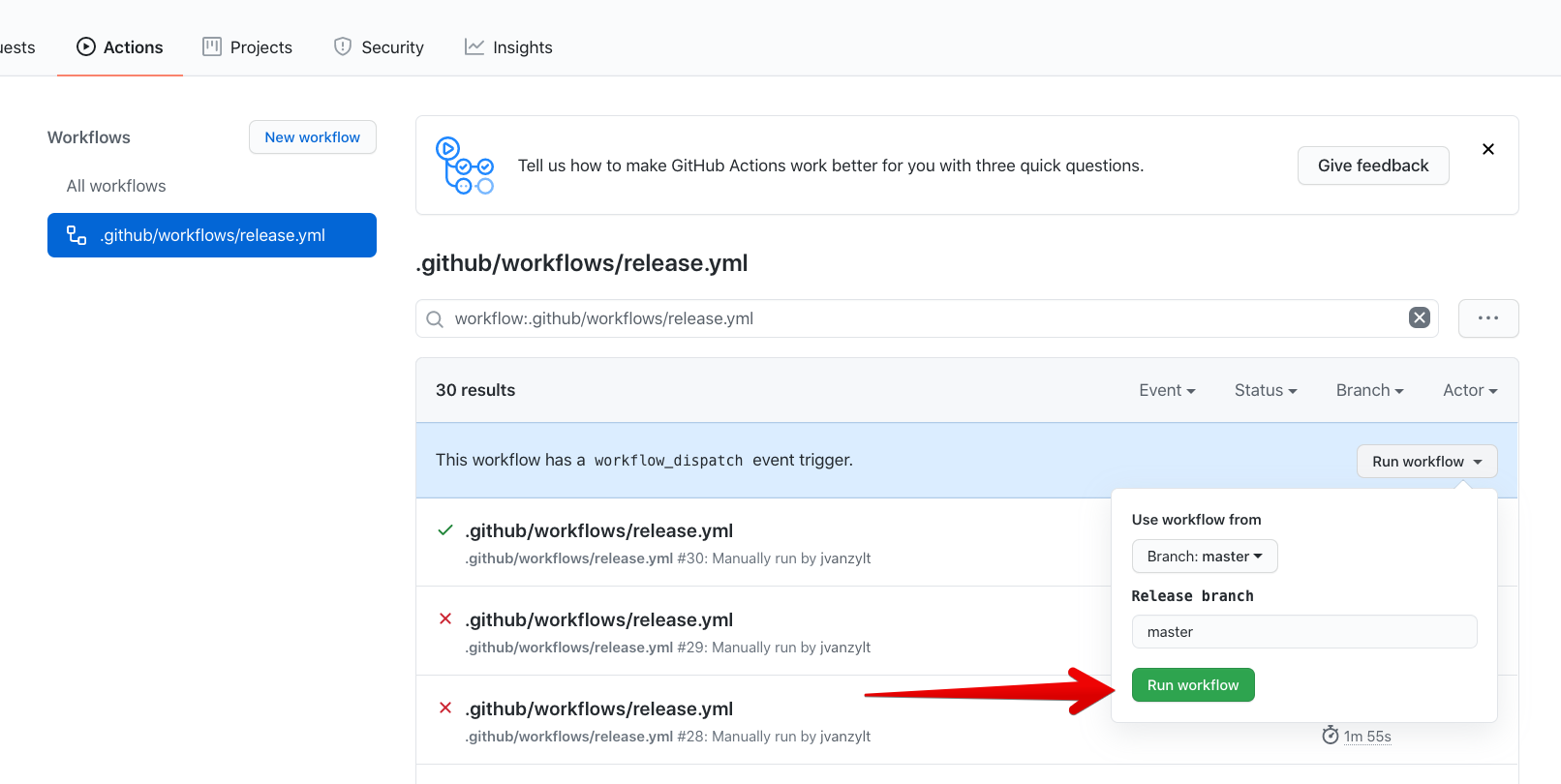1561x784 pixels.
Task: Clear the workflow search filter
Action: click(1420, 317)
